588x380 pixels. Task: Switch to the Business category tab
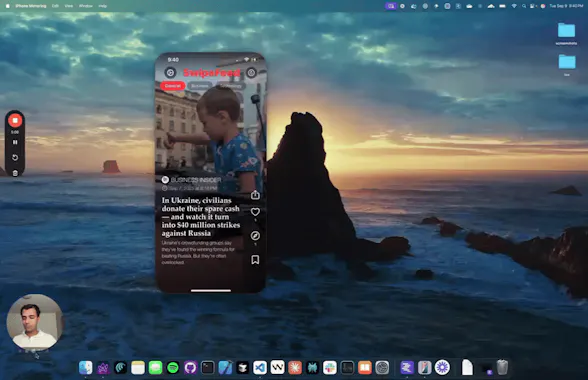[200, 86]
